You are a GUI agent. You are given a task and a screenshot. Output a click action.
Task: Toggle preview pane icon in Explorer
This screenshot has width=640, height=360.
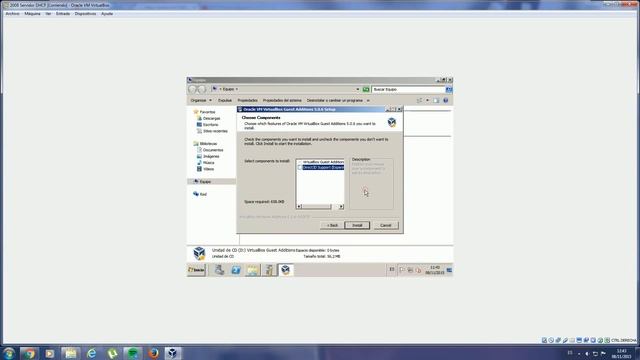[436, 100]
